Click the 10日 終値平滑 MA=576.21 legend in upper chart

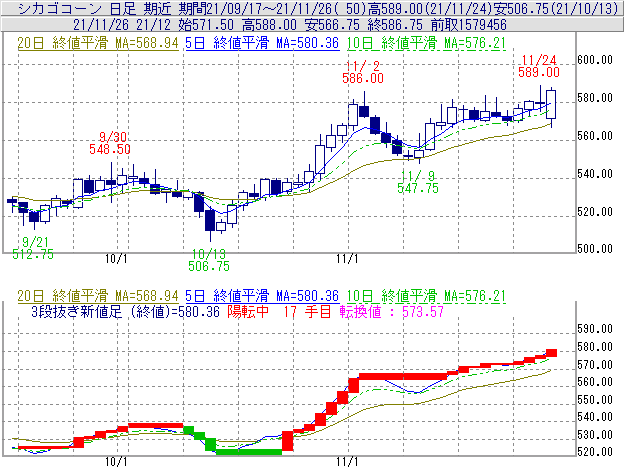point(426,43)
